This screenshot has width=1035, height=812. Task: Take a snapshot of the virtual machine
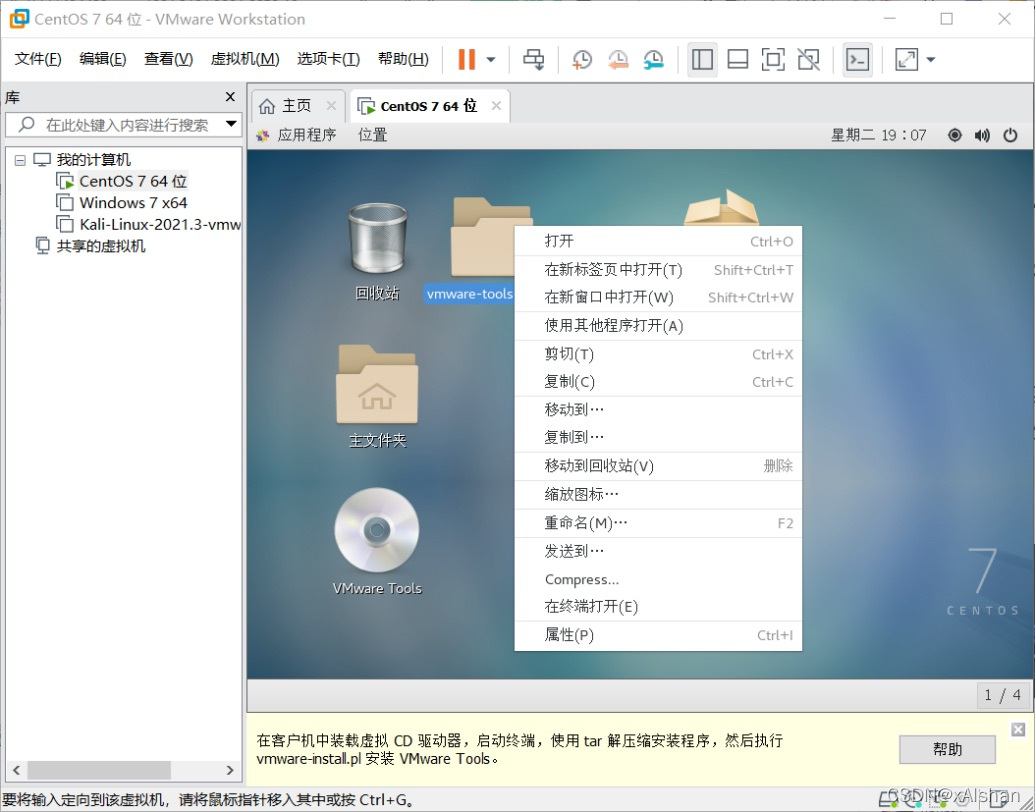click(582, 59)
